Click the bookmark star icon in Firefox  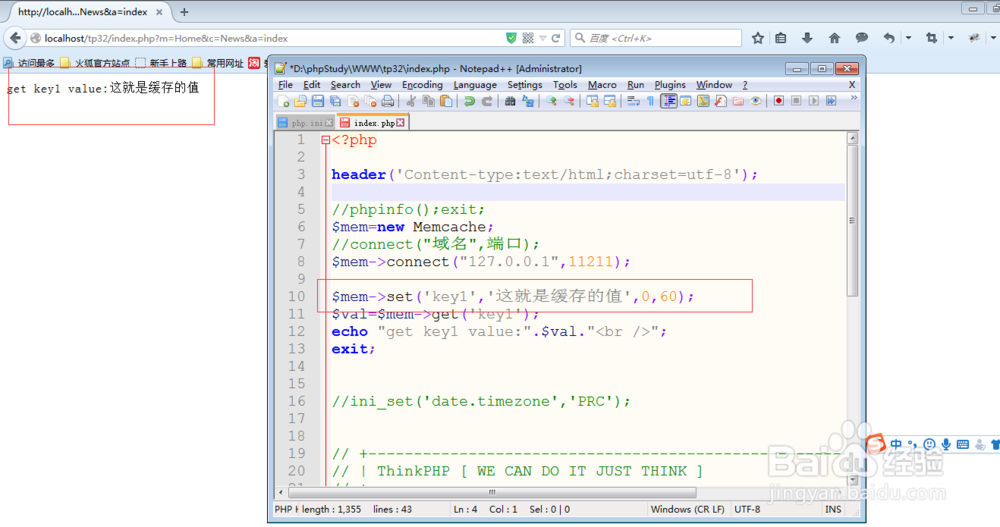(758, 38)
